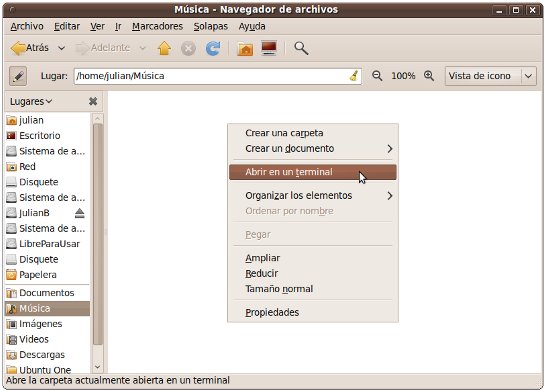545x391 pixels.
Task: Go back with the Atrás arrow button
Action: click(30, 48)
